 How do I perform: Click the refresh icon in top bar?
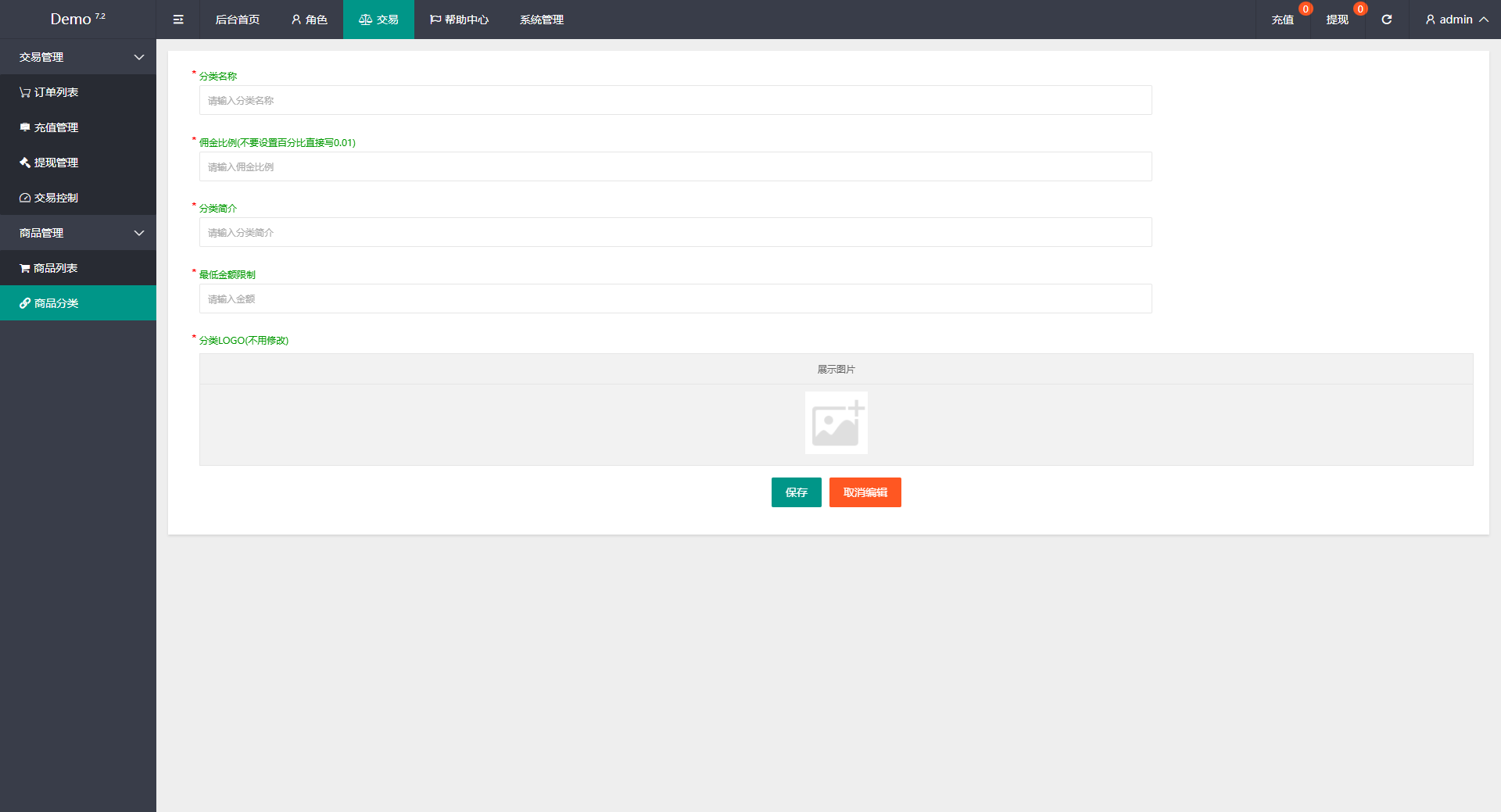coord(1386,20)
